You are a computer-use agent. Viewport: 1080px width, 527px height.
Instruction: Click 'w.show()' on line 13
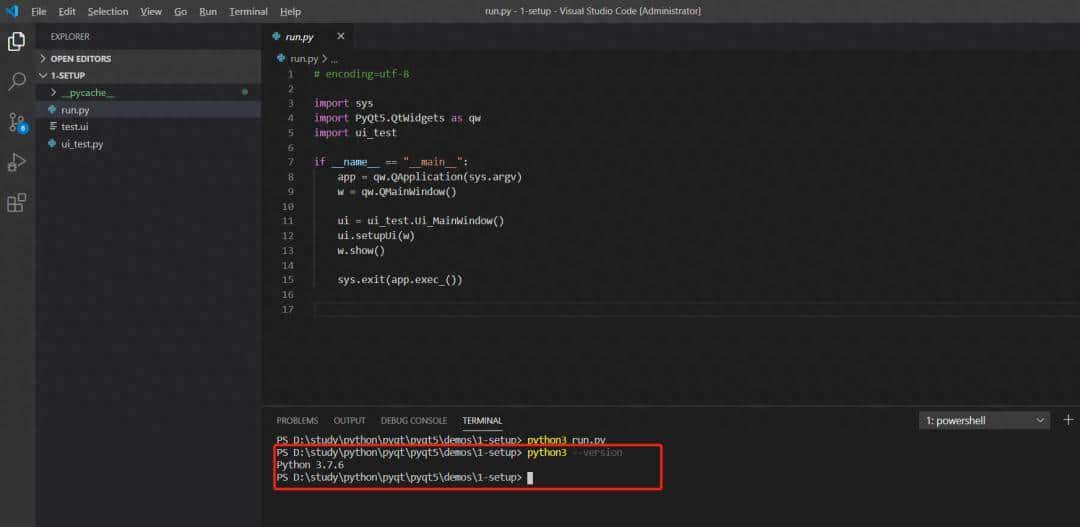coord(361,250)
